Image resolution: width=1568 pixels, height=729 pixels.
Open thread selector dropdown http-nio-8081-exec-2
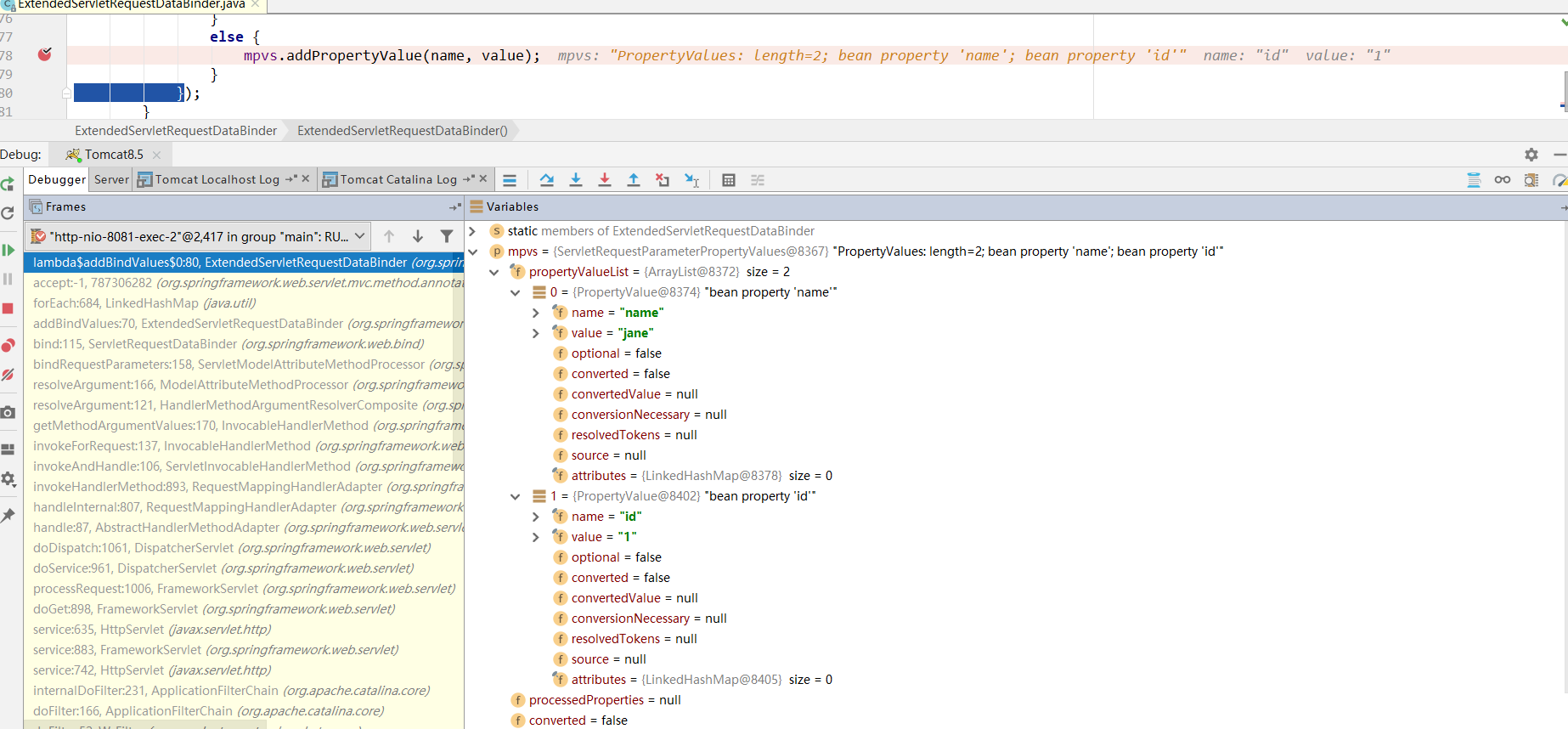pyautogui.click(x=198, y=236)
